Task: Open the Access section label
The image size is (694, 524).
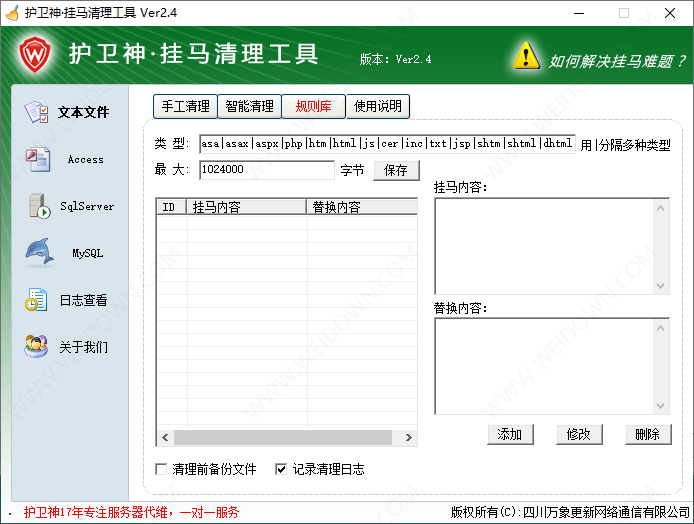Action: pos(86,159)
